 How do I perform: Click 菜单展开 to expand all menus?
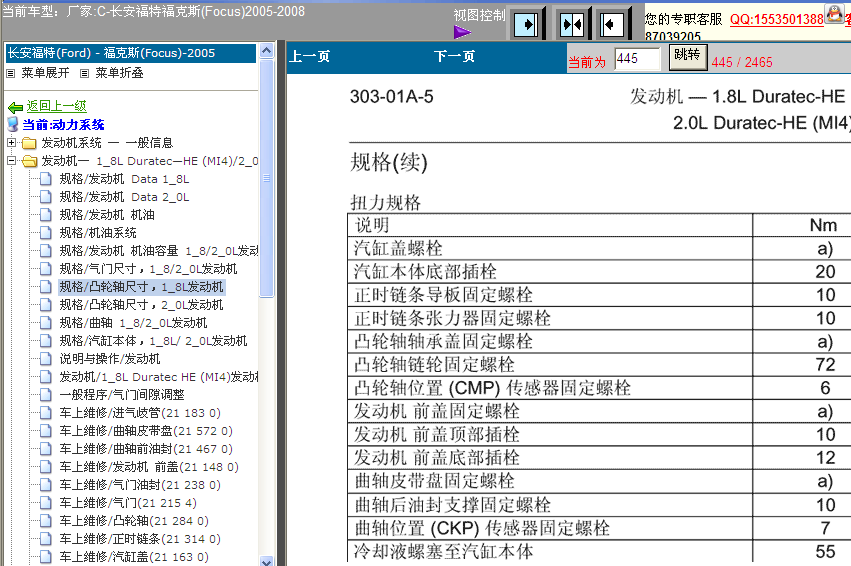pos(46,73)
